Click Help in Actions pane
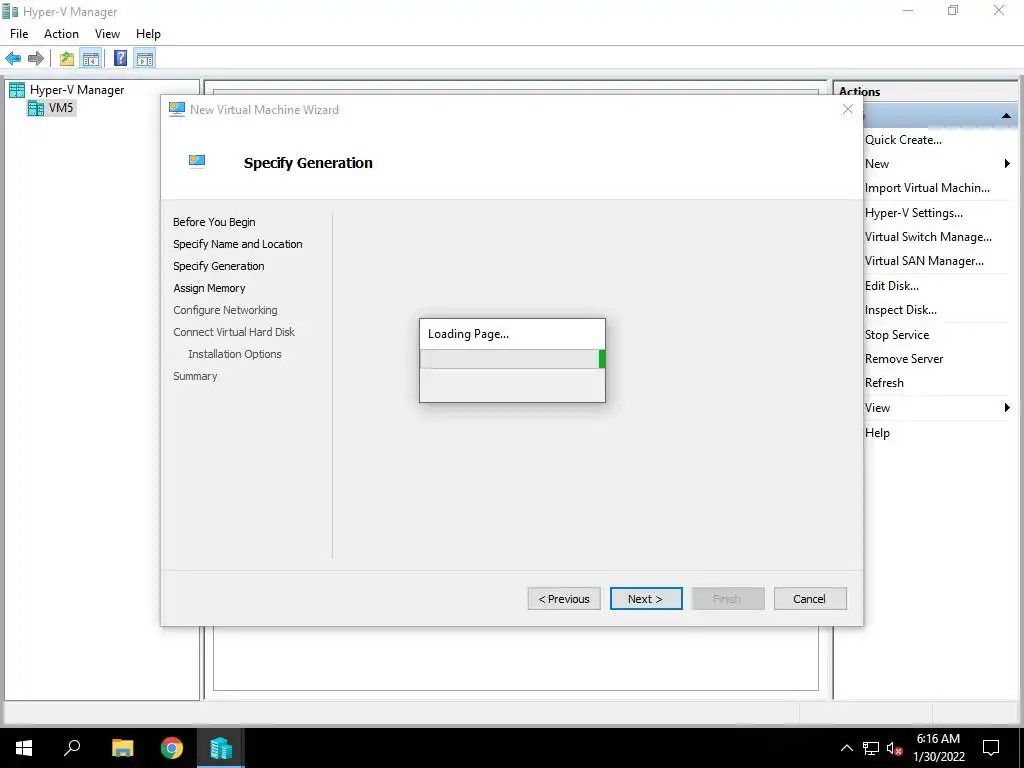The image size is (1024, 768). [877, 433]
